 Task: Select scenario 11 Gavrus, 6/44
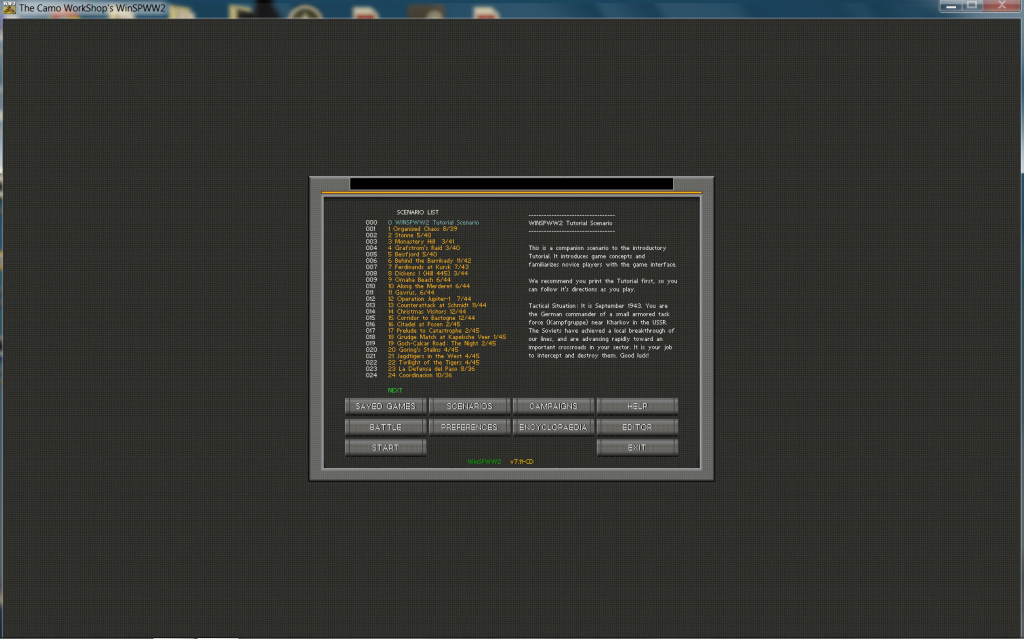tap(411, 293)
